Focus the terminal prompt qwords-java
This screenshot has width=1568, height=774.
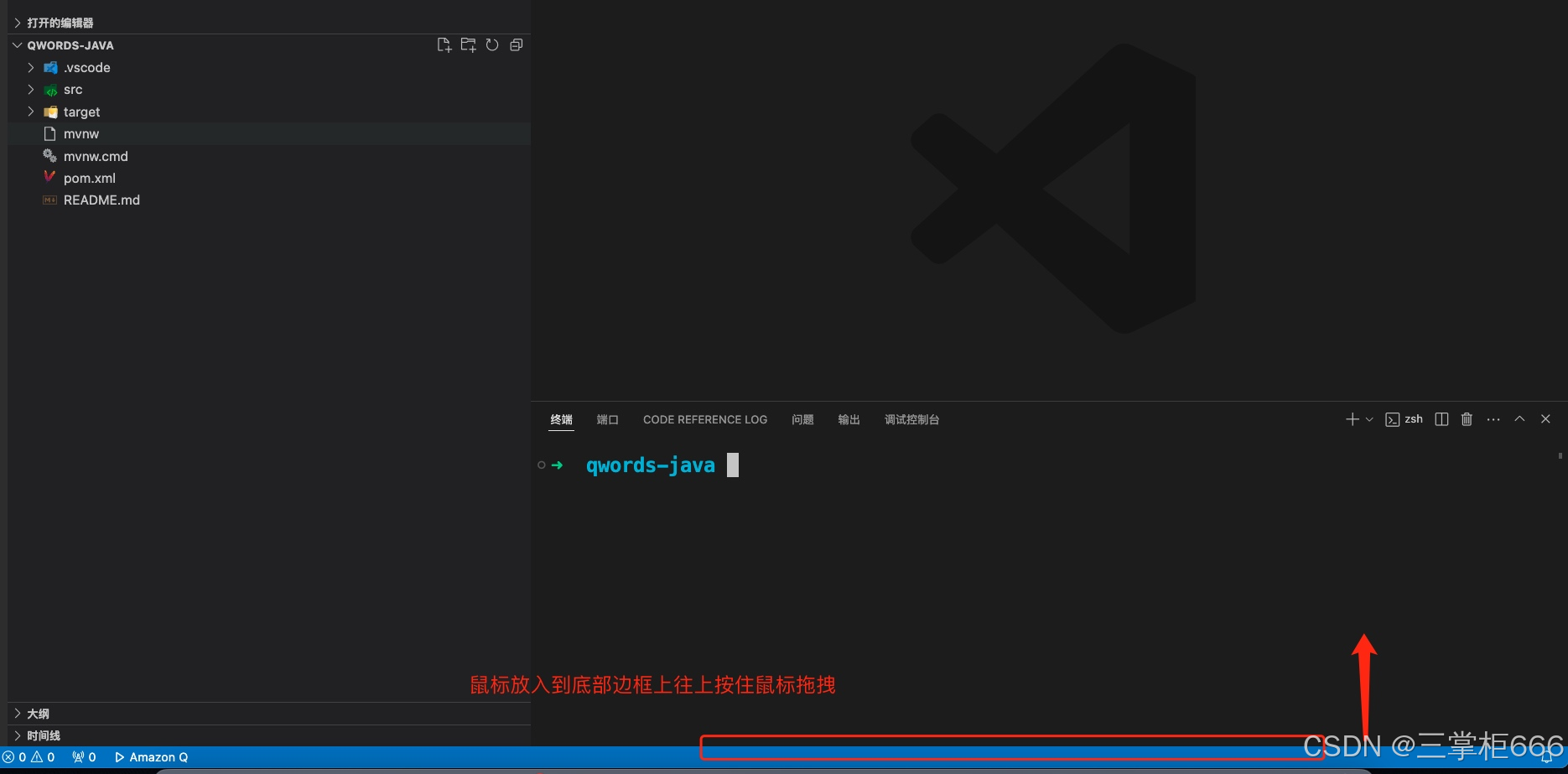tap(651, 465)
